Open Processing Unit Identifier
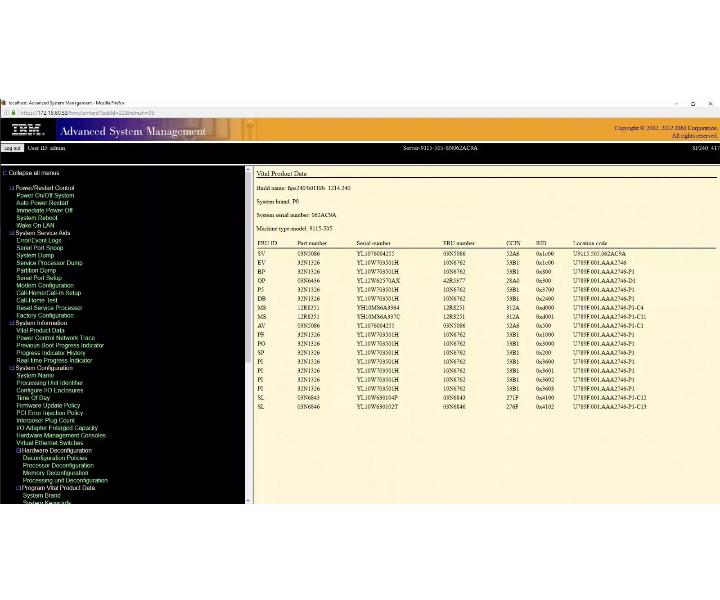Screen dimensions: 720x600 point(50,383)
